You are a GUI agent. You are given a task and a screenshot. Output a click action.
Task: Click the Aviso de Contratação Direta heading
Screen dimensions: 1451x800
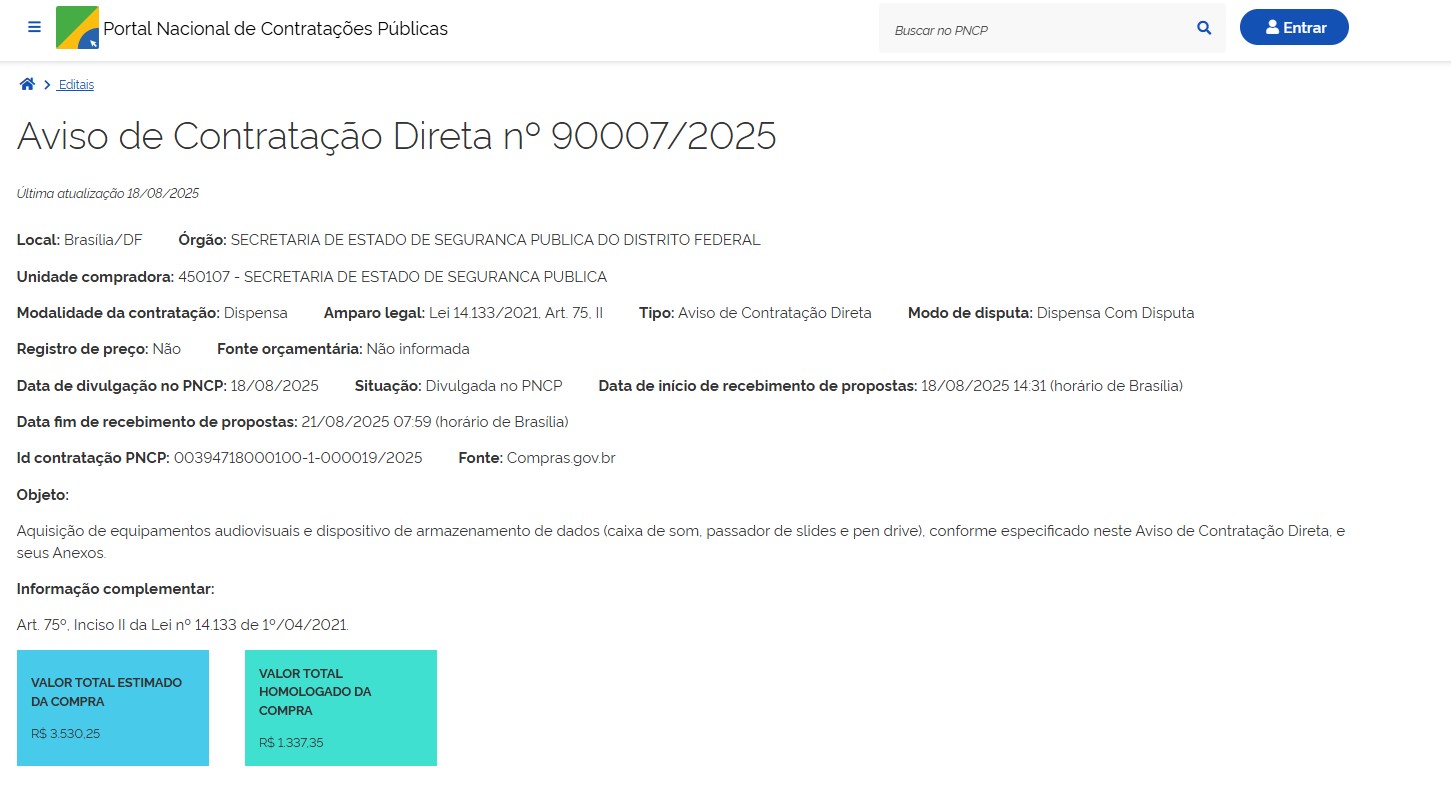[396, 136]
